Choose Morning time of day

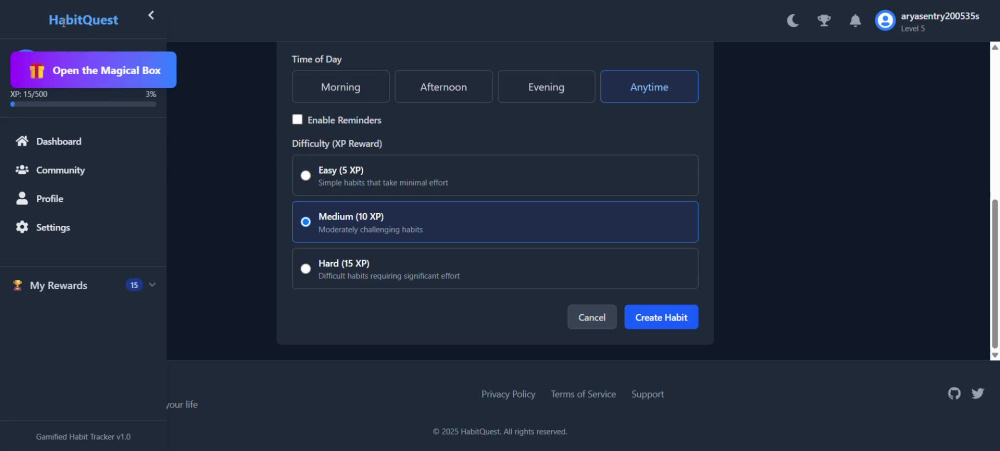(x=341, y=87)
